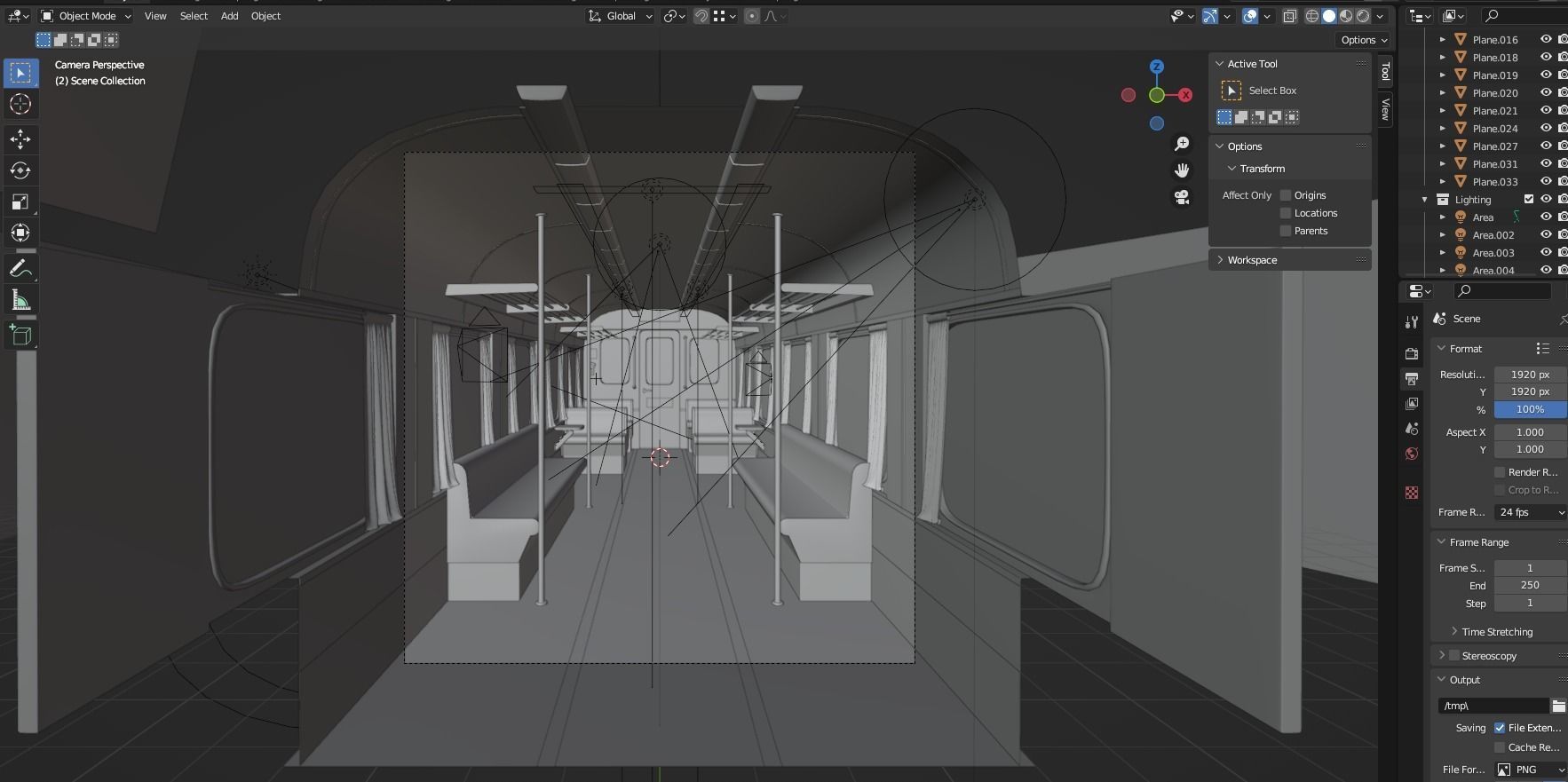
Task: Open the Output properties tab icon
Action: pyautogui.click(x=1412, y=379)
